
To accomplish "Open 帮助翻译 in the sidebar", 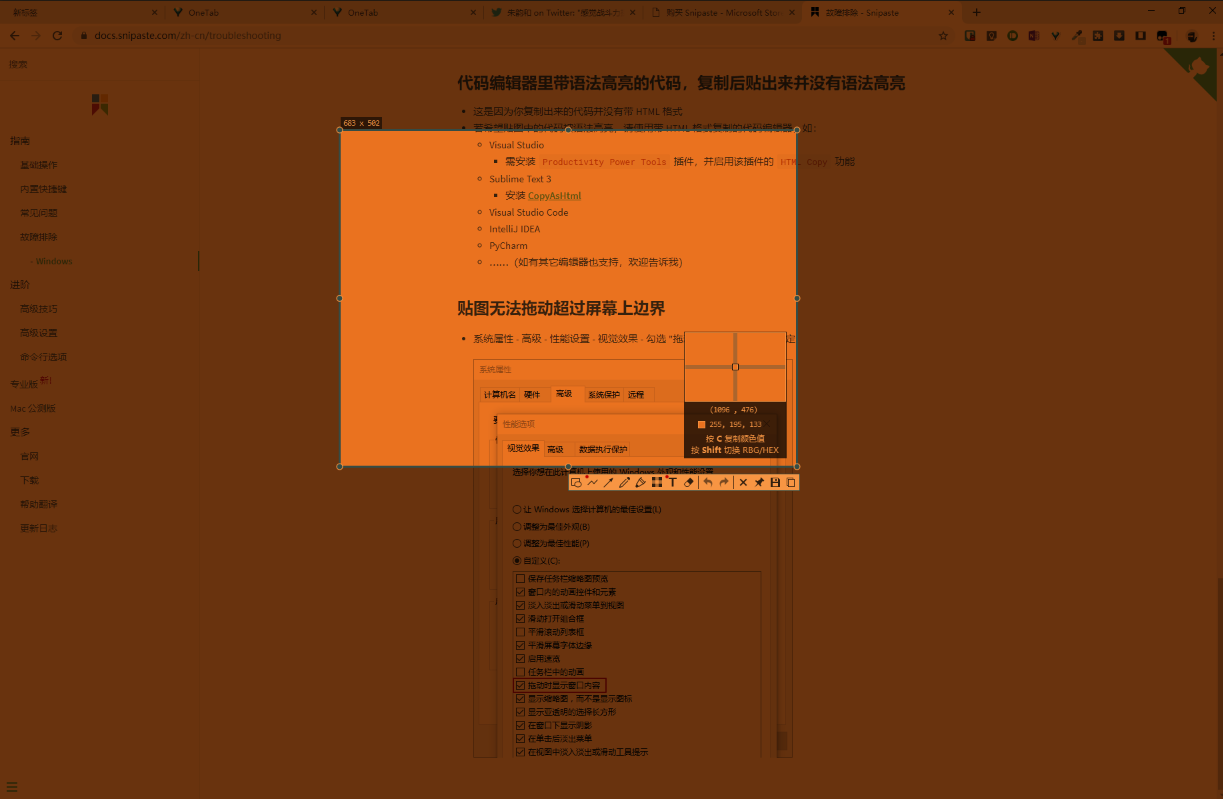I will (x=39, y=504).
